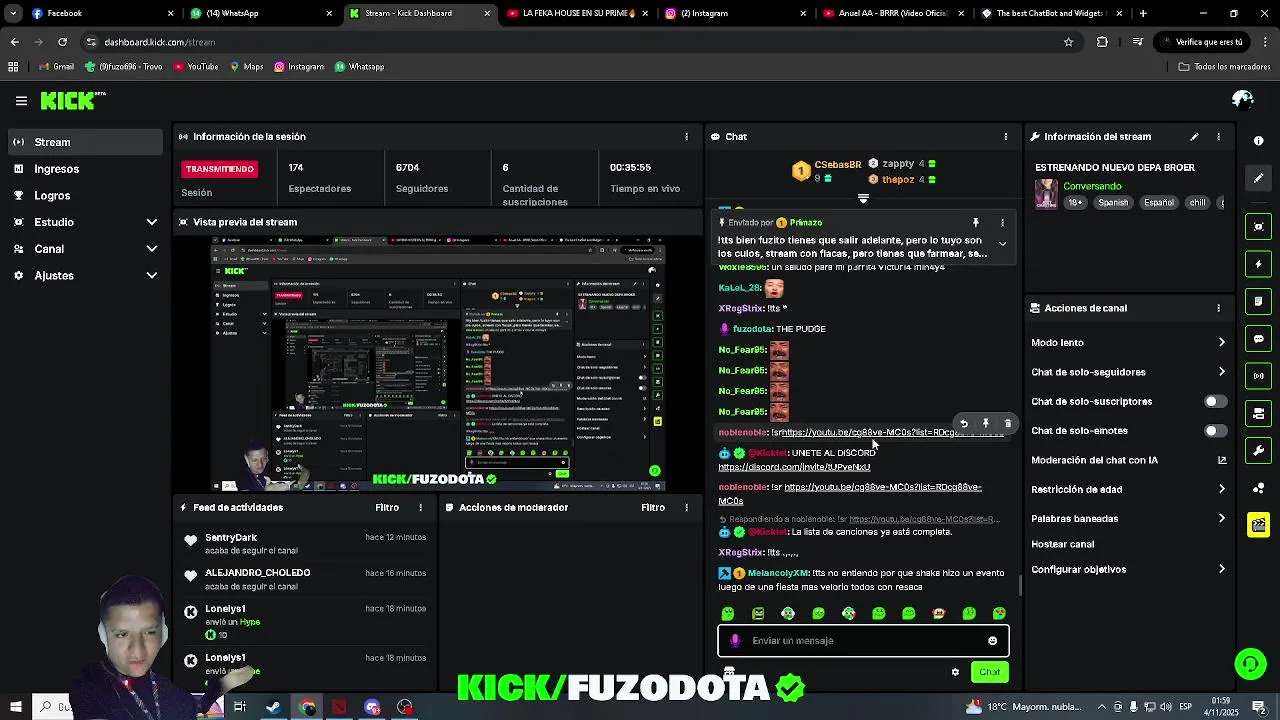Image resolution: width=1280 pixels, height=720 pixels.
Task: Pin the Primazo highlighted message
Action: 976,223
